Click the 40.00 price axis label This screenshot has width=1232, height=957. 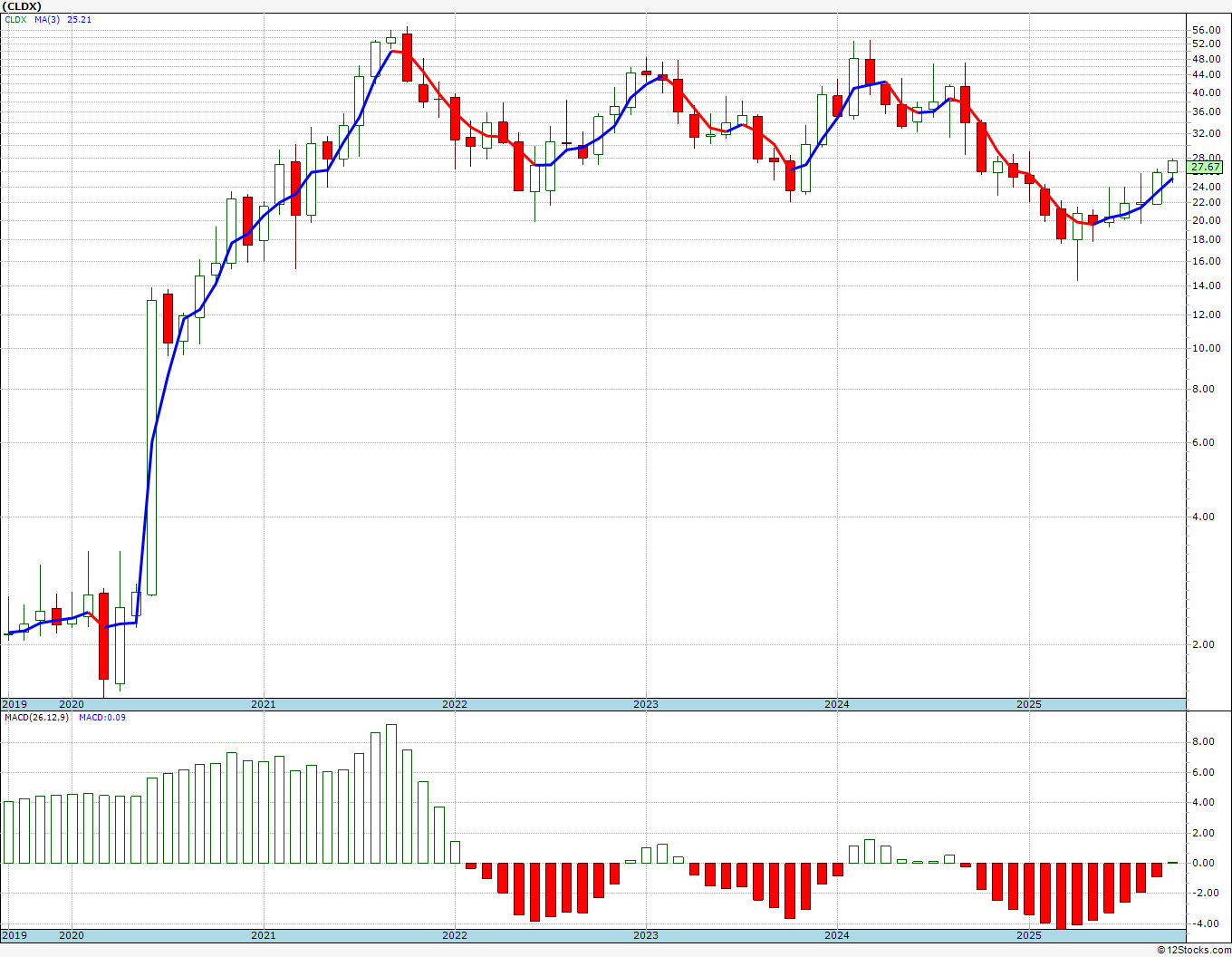1206,93
